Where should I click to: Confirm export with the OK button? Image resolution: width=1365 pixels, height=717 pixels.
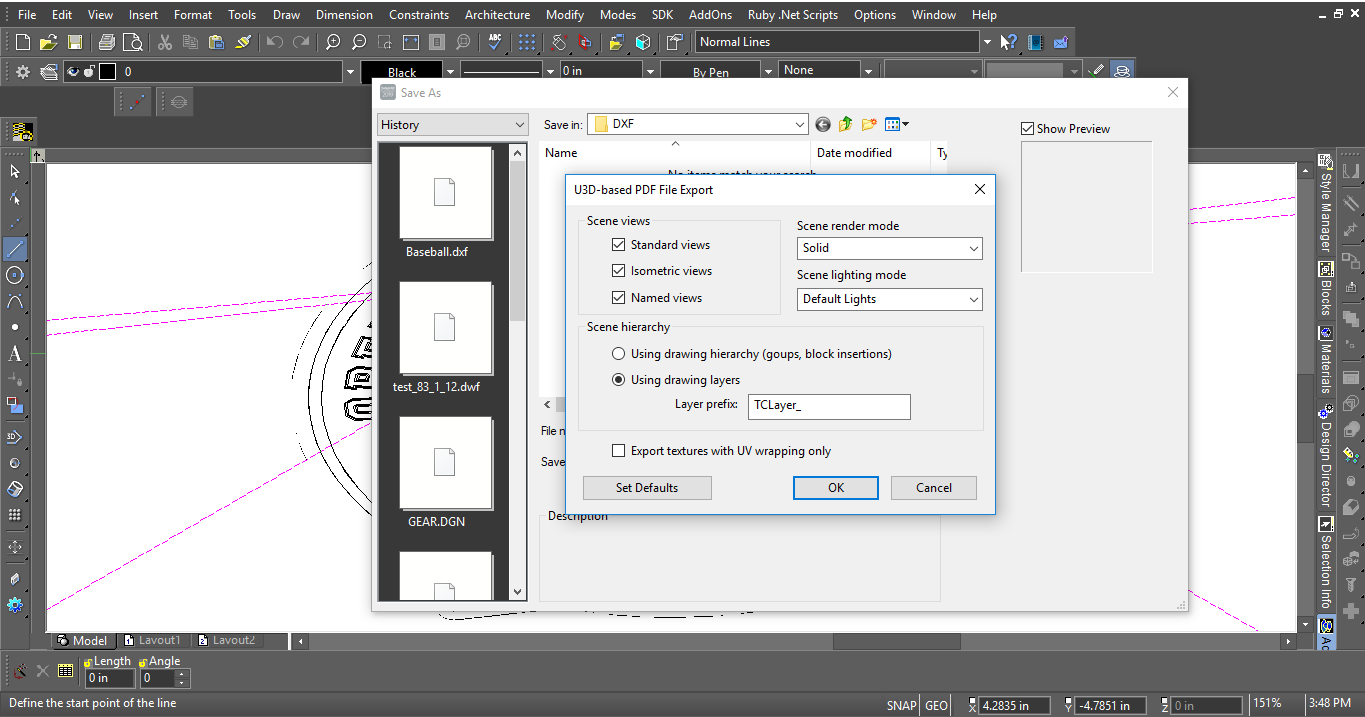click(836, 488)
